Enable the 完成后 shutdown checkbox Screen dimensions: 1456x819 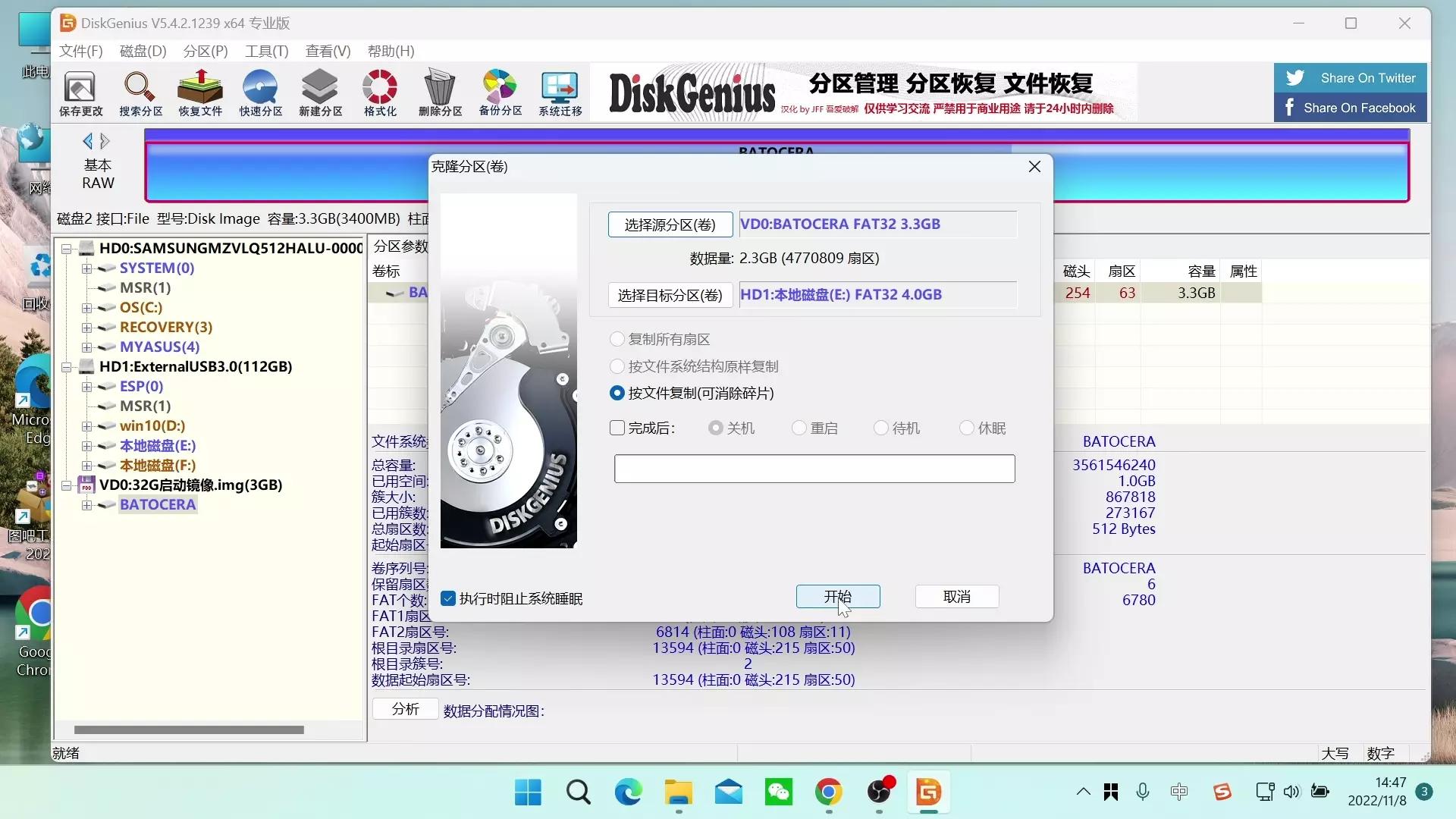616,428
